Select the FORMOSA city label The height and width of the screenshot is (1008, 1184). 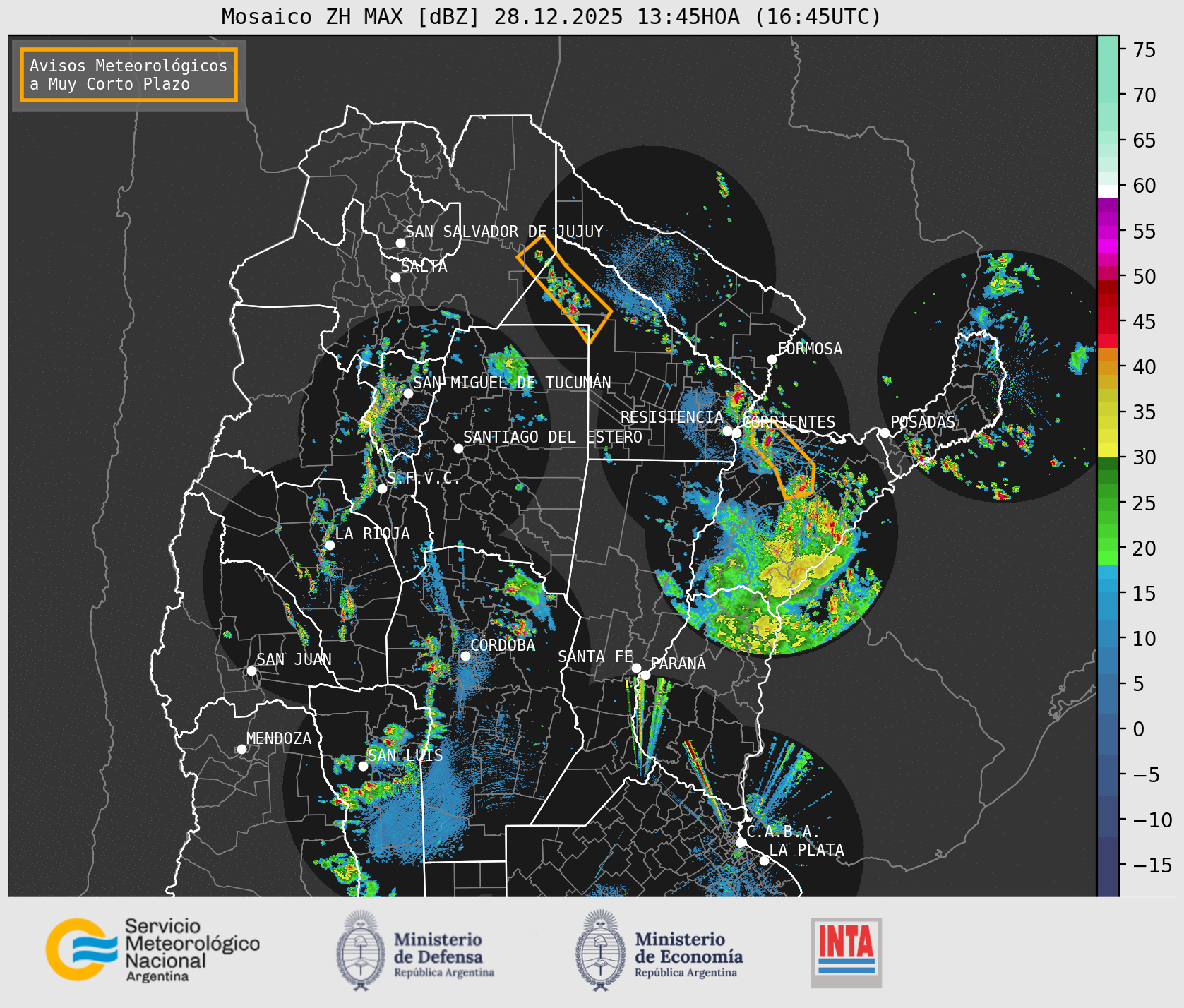810,349
